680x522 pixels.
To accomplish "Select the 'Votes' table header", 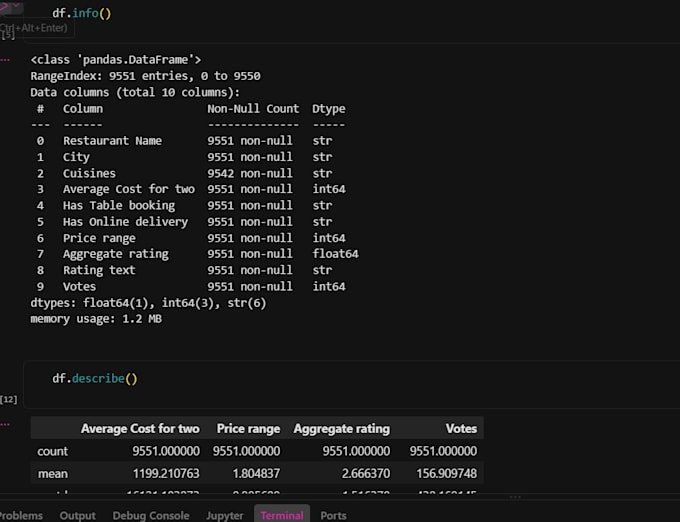I will click(x=461, y=428).
